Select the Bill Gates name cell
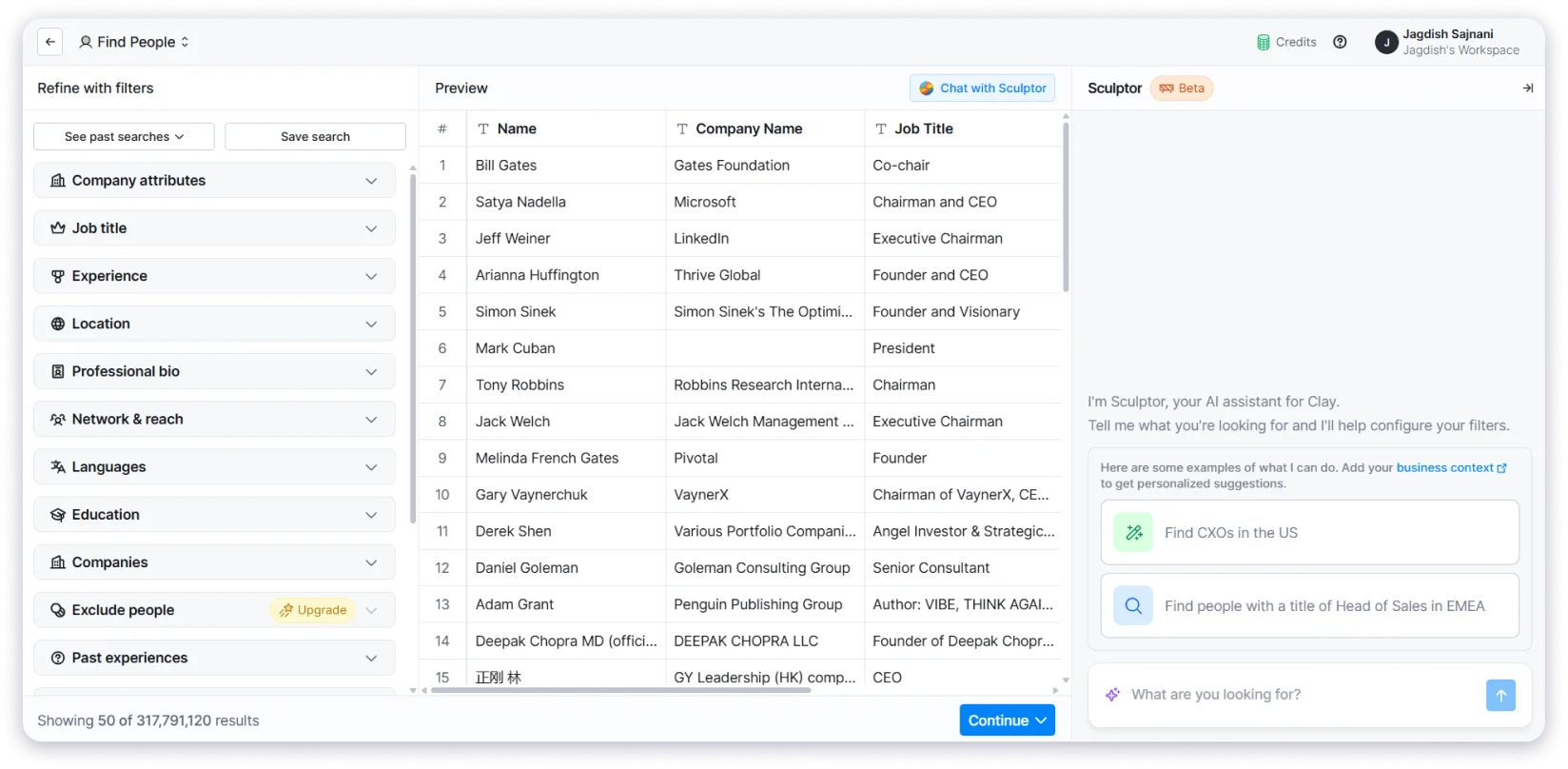This screenshot has height=769, width=1568. click(x=566, y=166)
